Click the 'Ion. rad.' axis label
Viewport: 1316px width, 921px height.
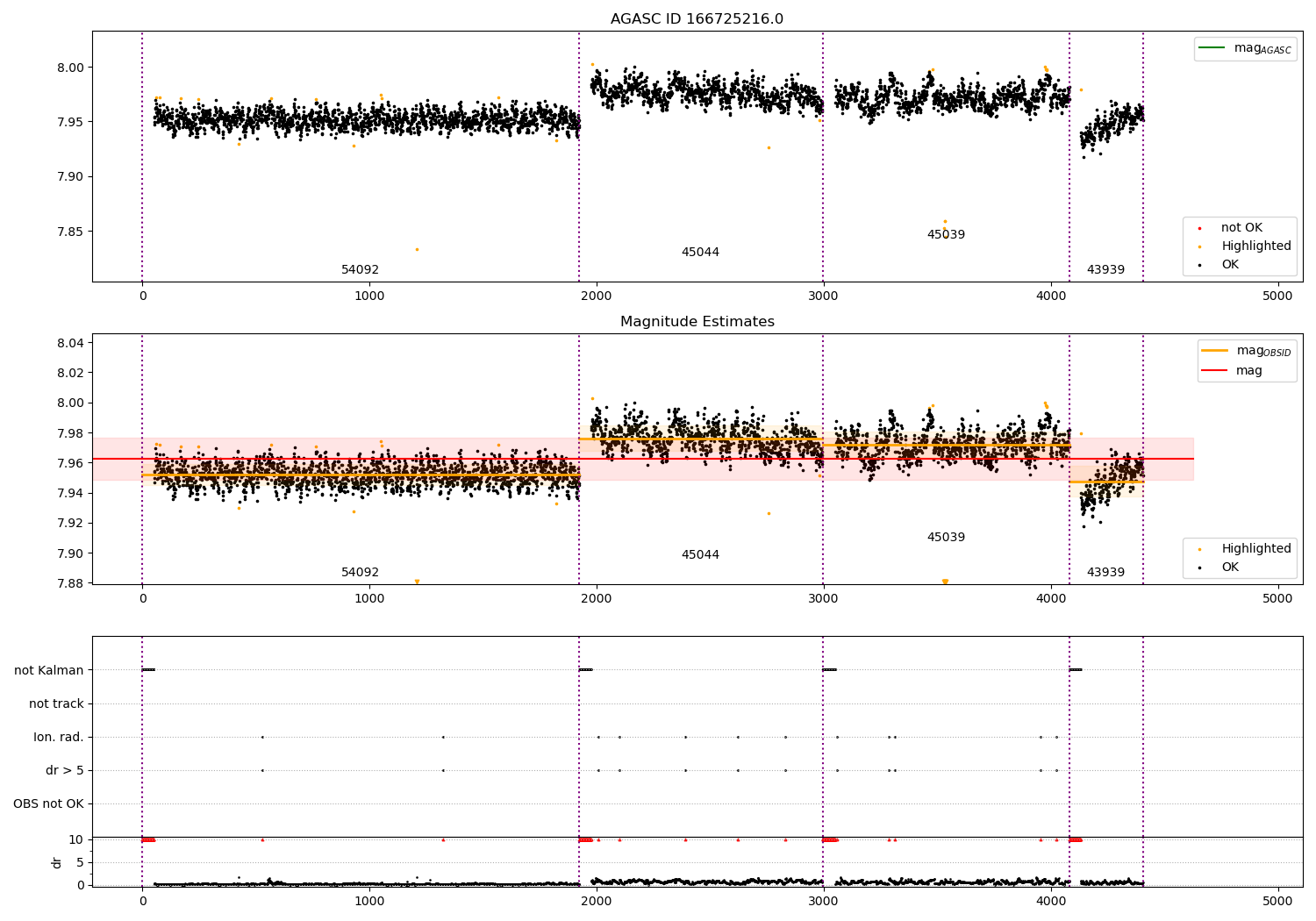(x=59, y=737)
